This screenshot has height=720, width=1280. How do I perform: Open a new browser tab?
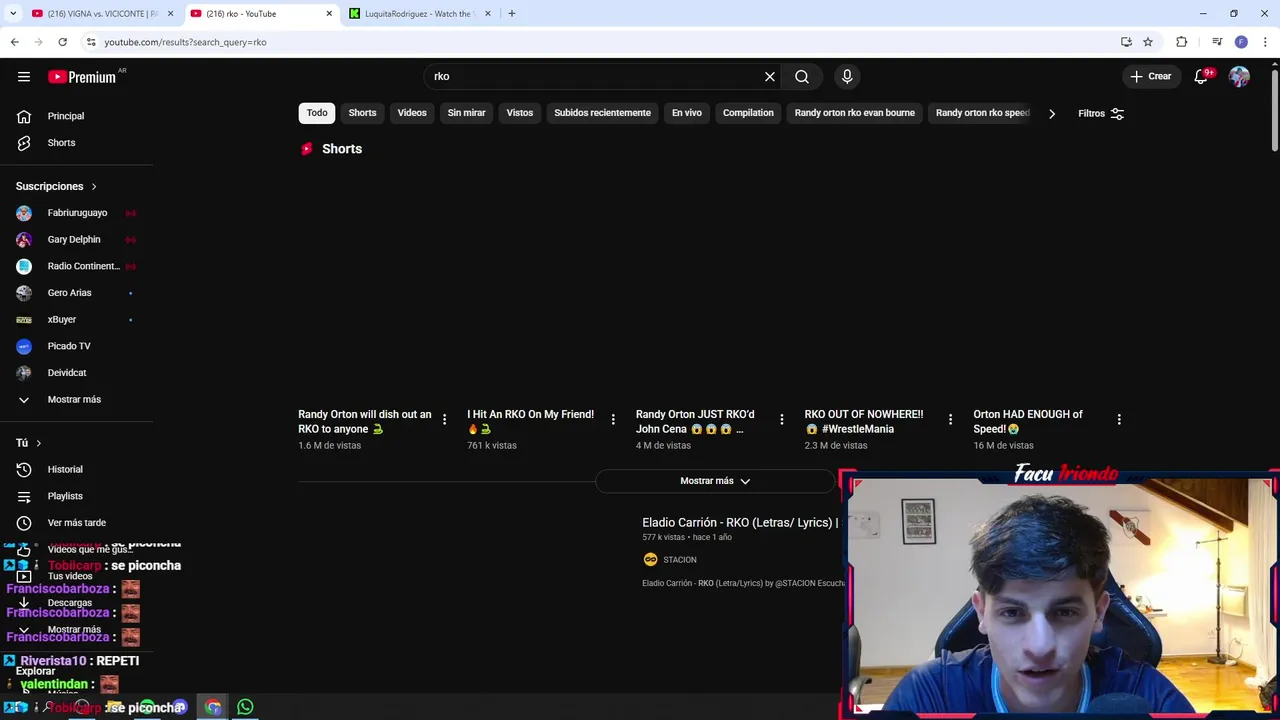[x=511, y=14]
